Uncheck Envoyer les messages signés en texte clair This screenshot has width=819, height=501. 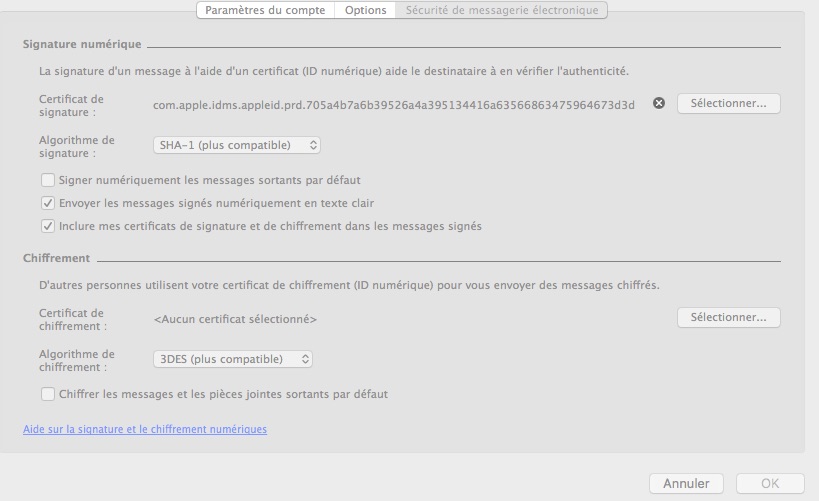point(48,203)
